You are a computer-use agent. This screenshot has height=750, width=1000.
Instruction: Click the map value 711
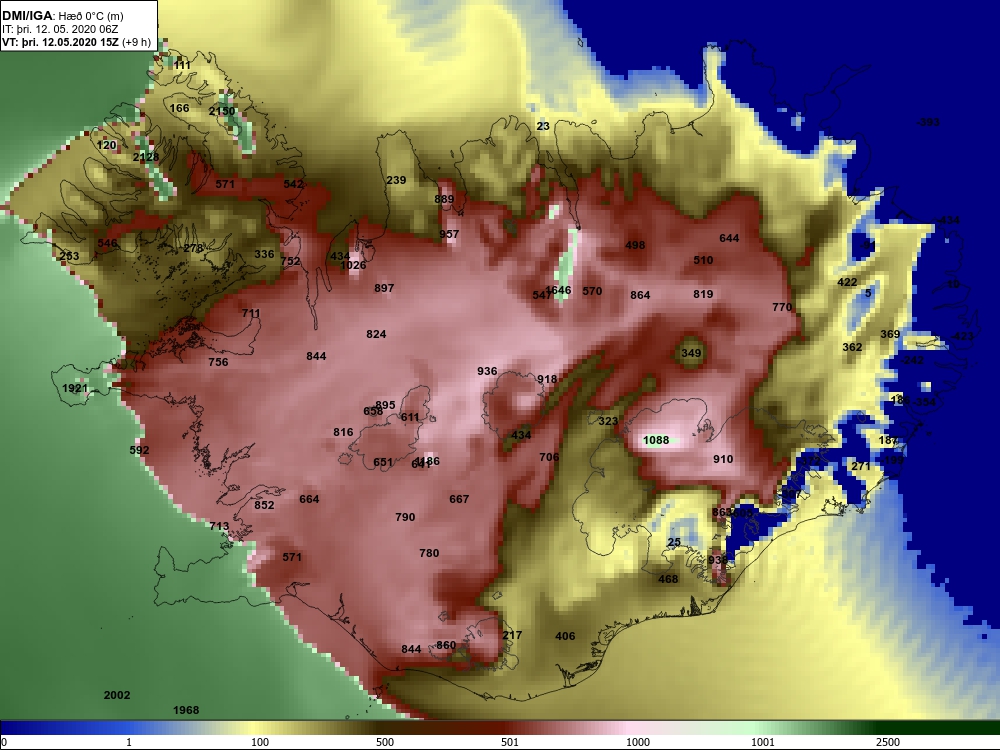251,313
